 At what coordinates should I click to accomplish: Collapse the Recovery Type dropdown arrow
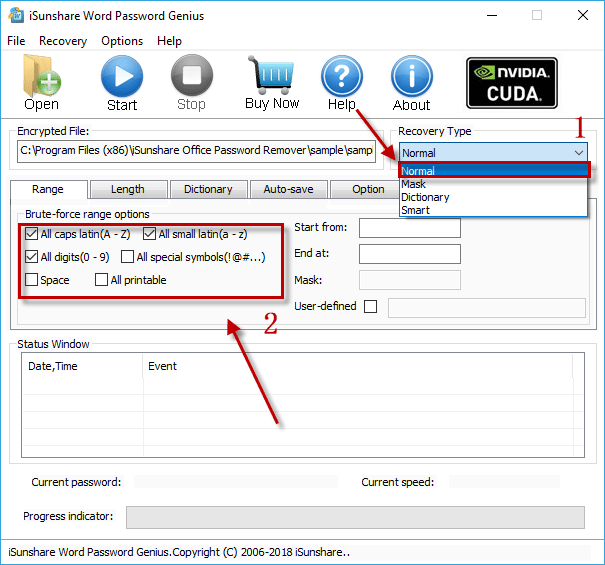pyautogui.click(x=579, y=152)
